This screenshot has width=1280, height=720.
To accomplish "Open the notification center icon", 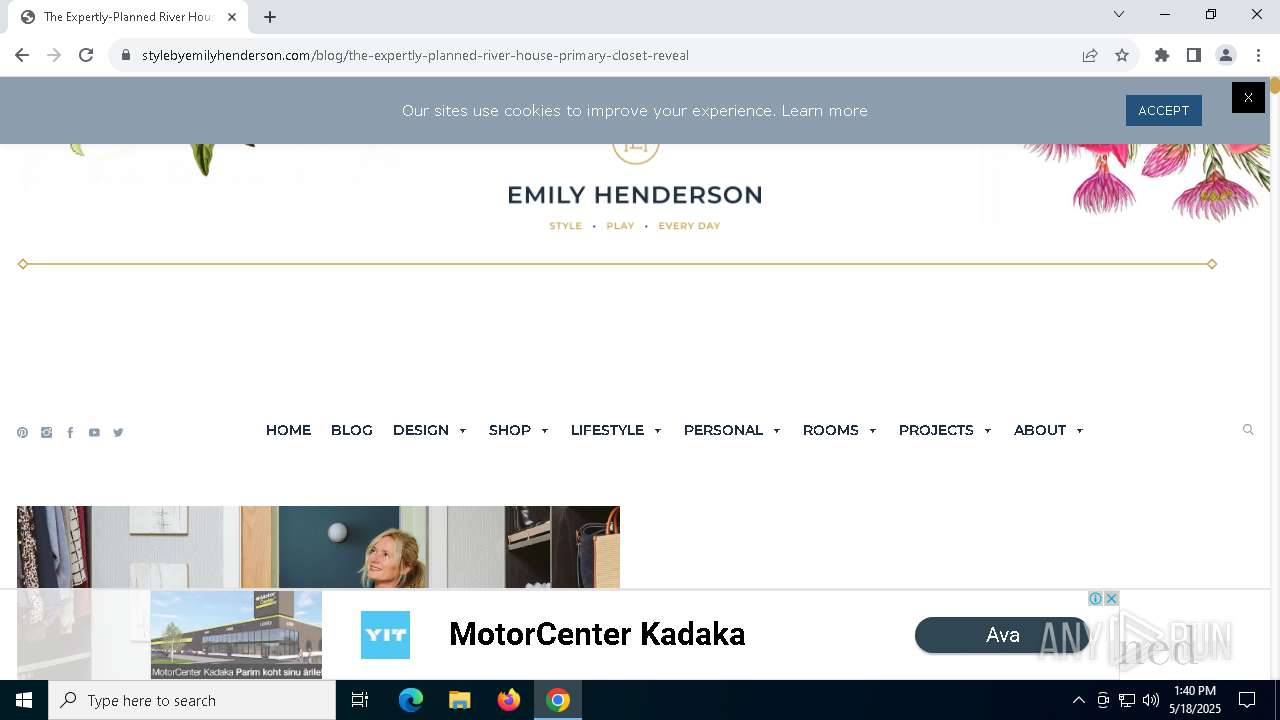I will coord(1247,700).
